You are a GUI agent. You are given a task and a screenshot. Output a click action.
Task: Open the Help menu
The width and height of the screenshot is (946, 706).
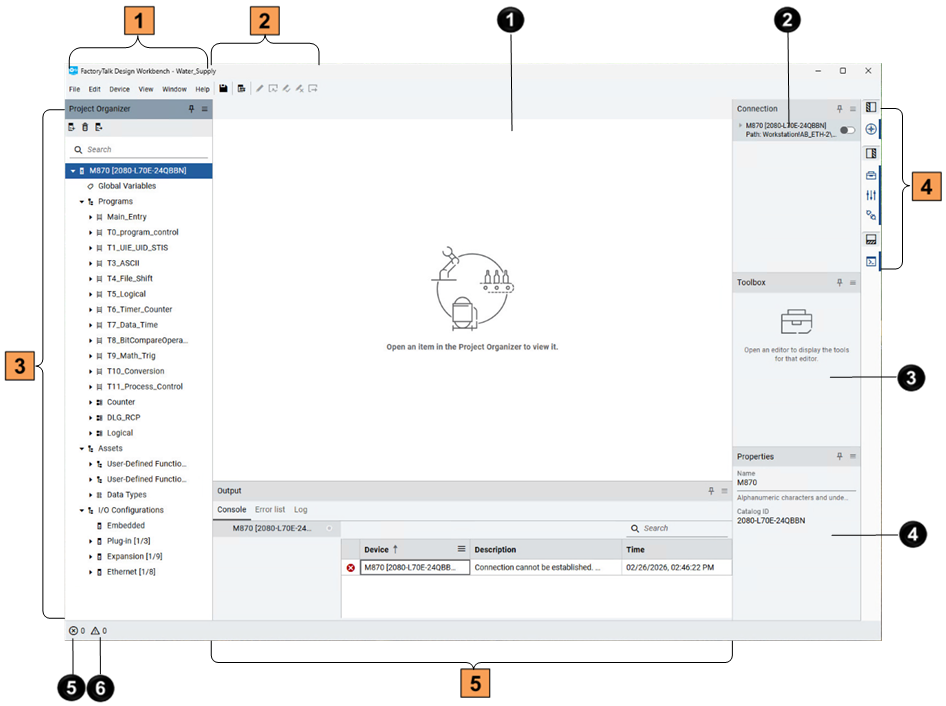[202, 89]
